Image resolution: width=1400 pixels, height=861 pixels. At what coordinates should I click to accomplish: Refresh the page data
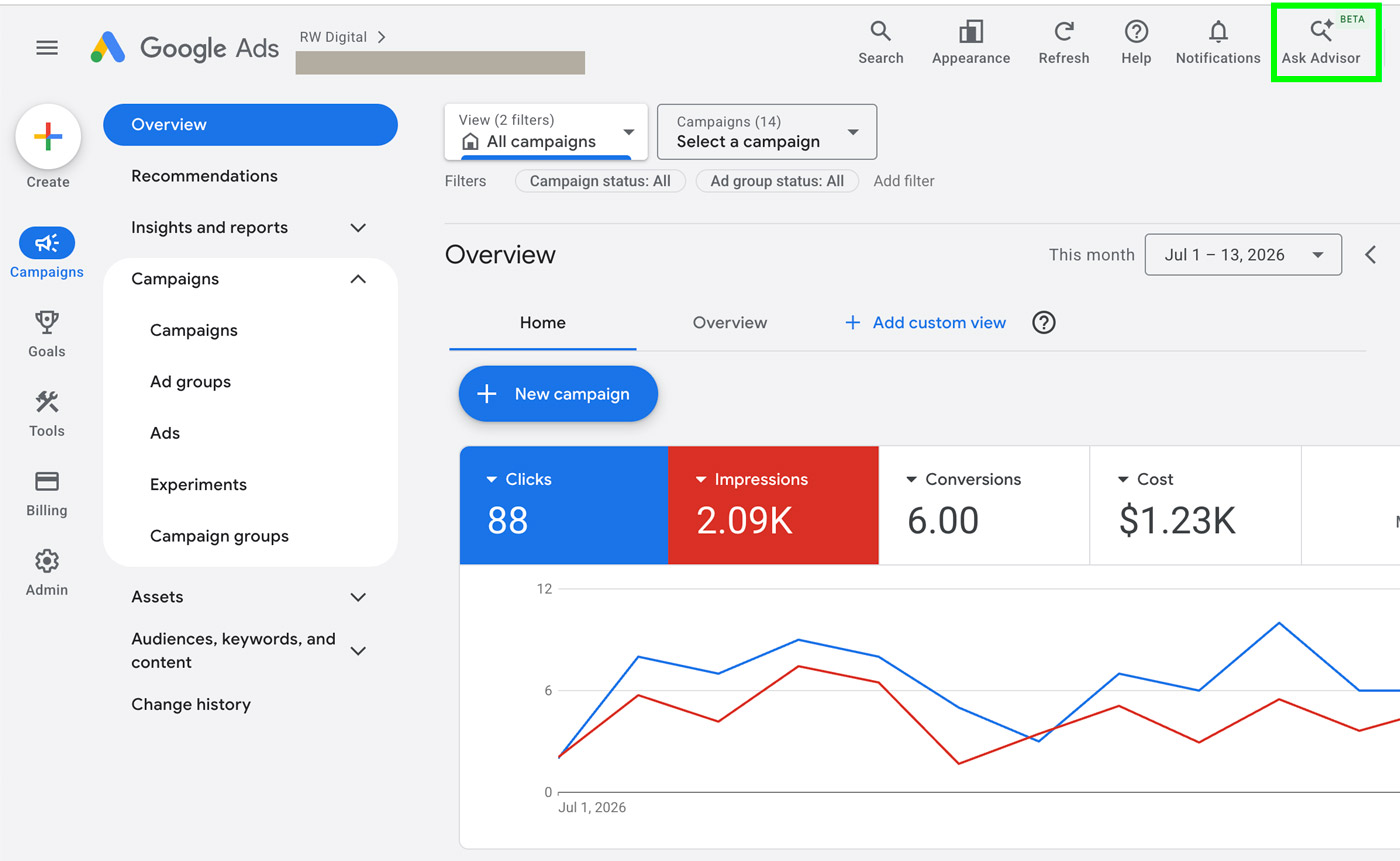click(x=1063, y=43)
